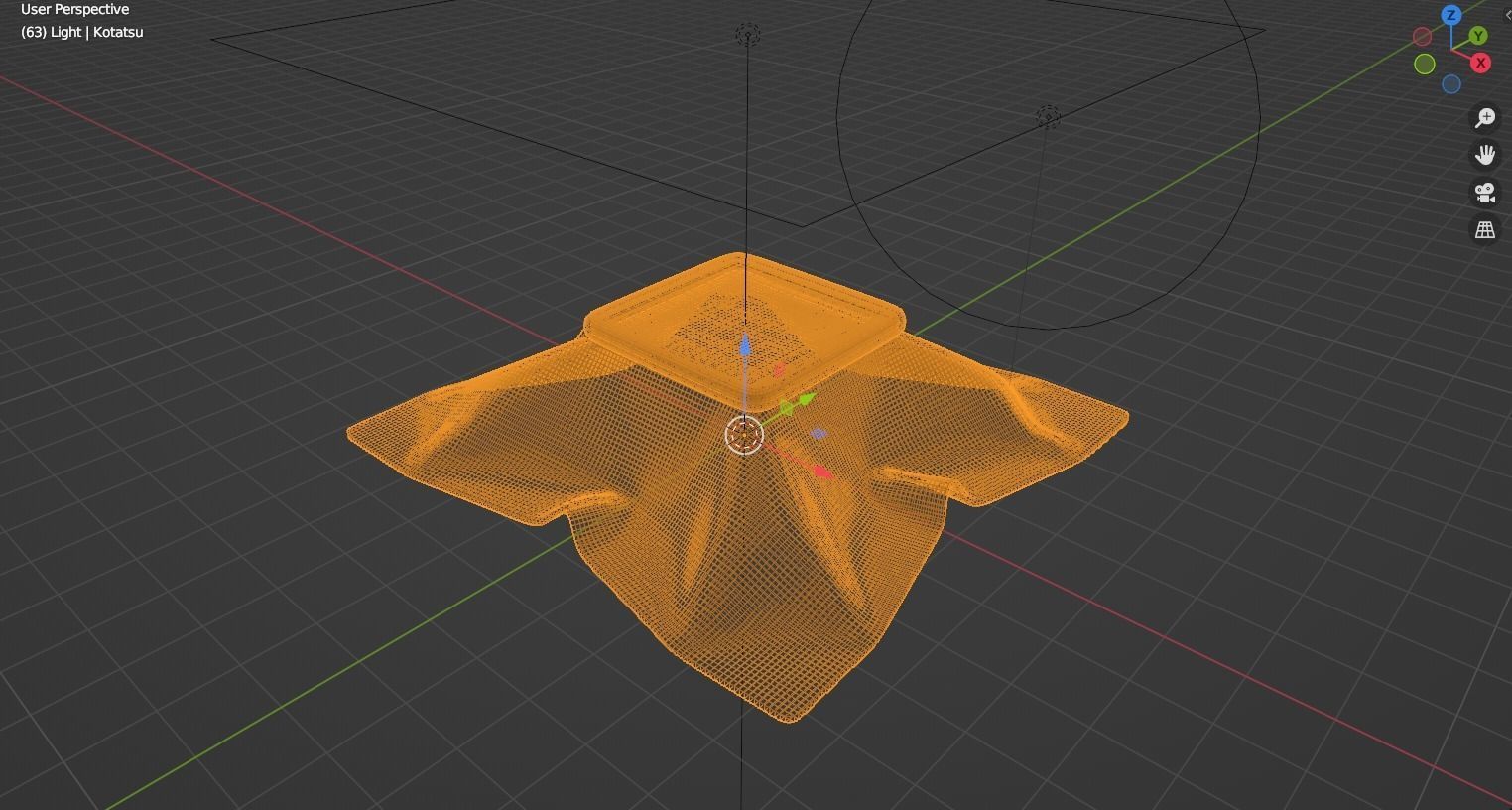
Task: Click the Pan view hand icon
Action: (x=1485, y=155)
